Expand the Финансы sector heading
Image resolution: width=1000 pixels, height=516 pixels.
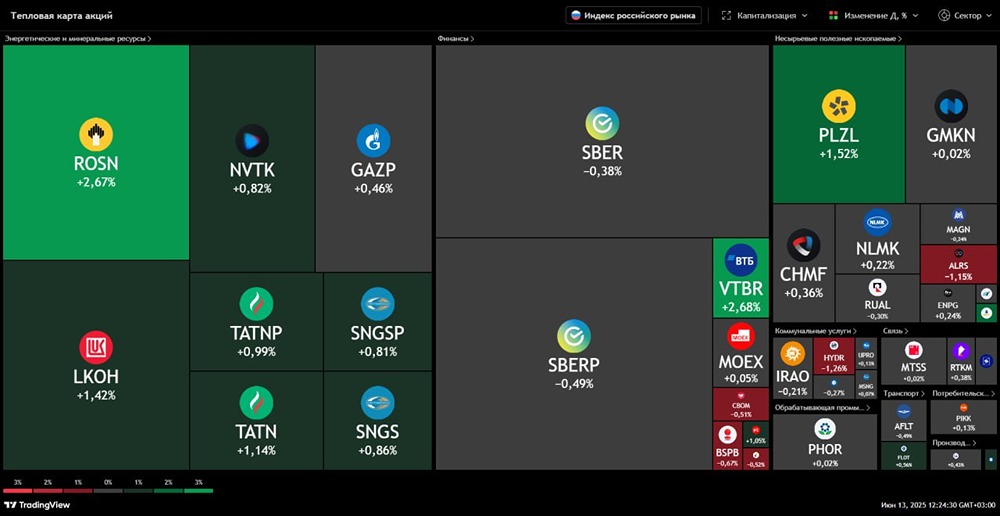pyautogui.click(x=455, y=39)
